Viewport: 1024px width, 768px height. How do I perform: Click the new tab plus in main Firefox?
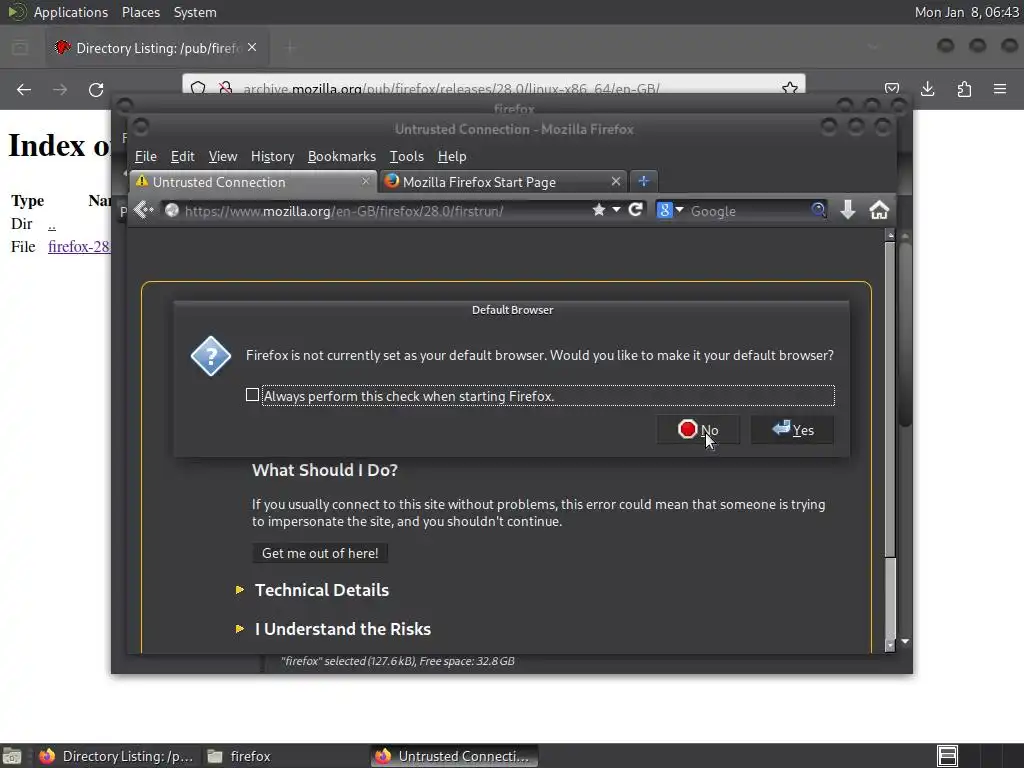290,48
